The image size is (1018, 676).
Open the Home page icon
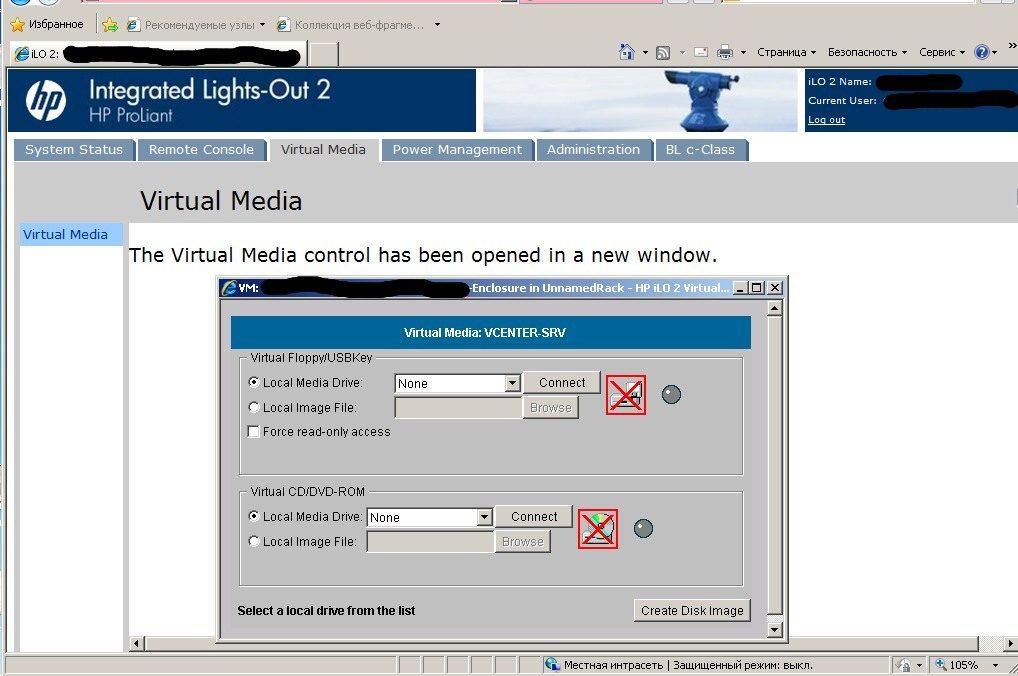click(x=627, y=52)
